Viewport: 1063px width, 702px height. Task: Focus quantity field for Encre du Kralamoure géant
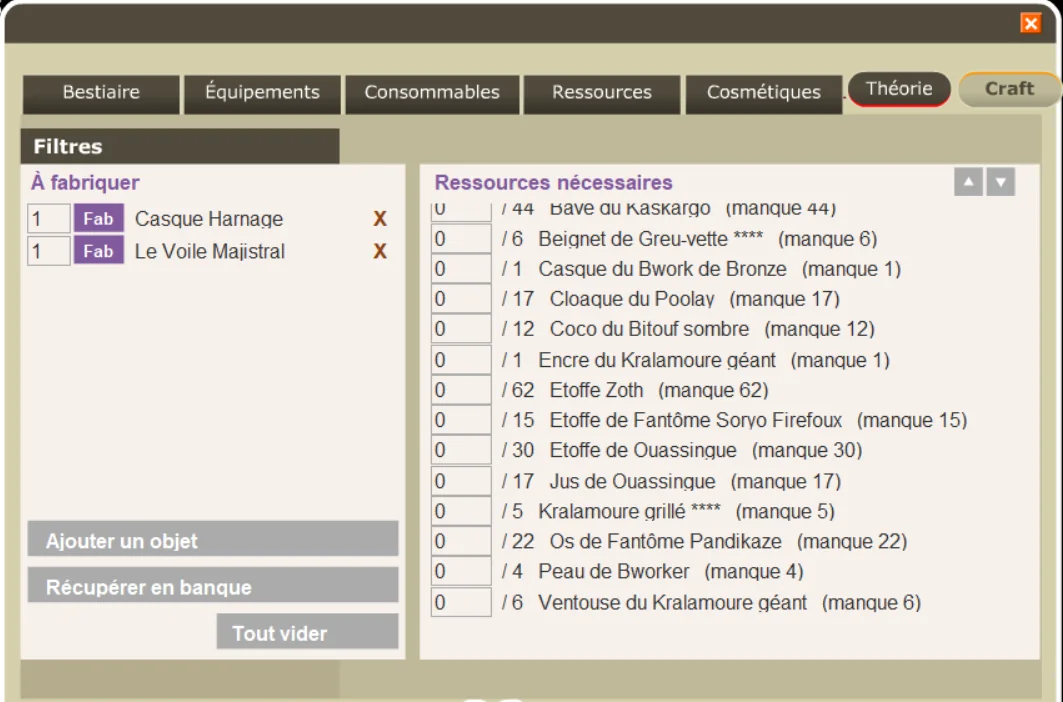click(461, 359)
